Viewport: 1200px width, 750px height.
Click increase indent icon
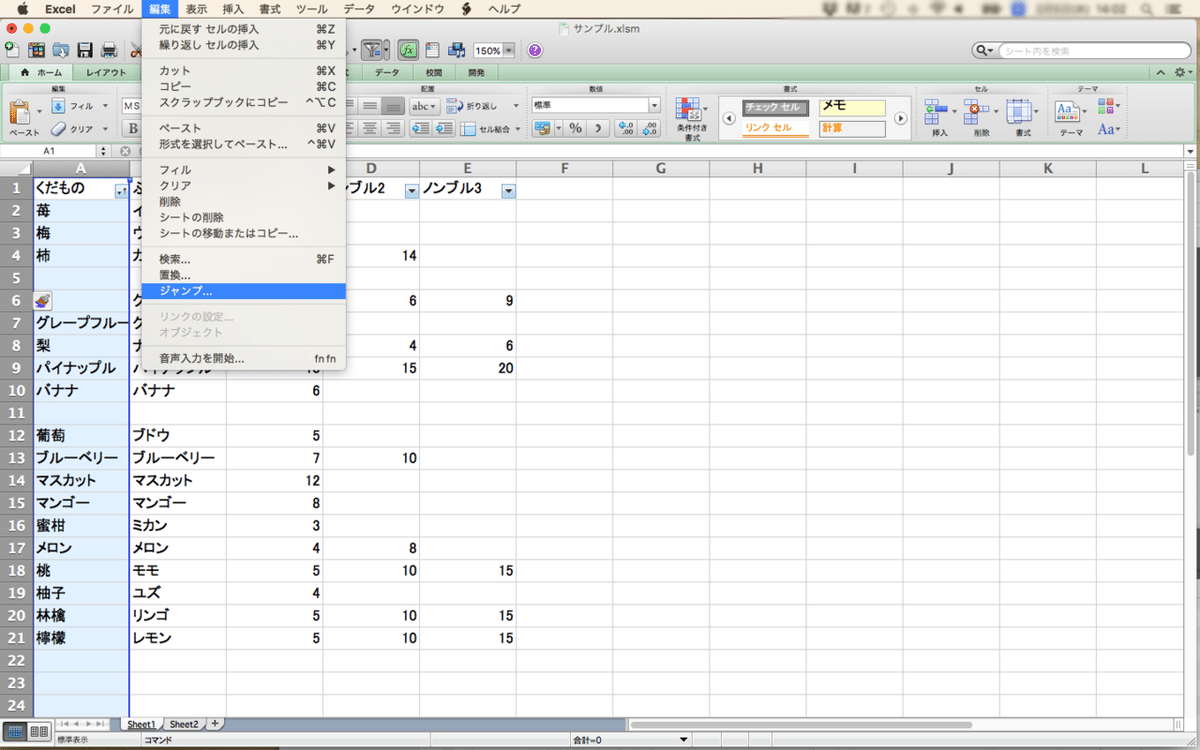click(443, 128)
